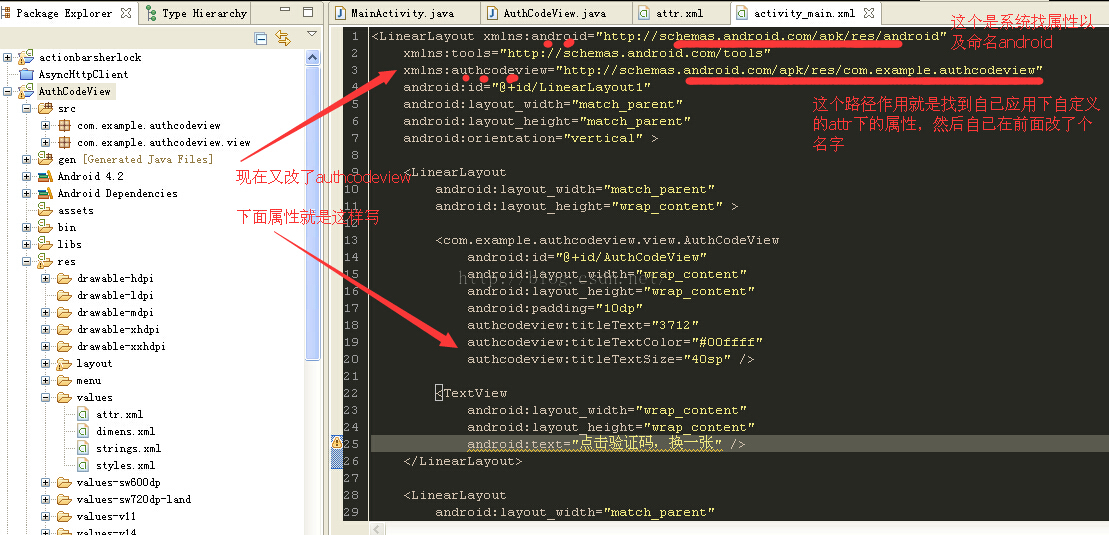Expand the Android Dependencies node
1109x535 pixels.
[26, 193]
